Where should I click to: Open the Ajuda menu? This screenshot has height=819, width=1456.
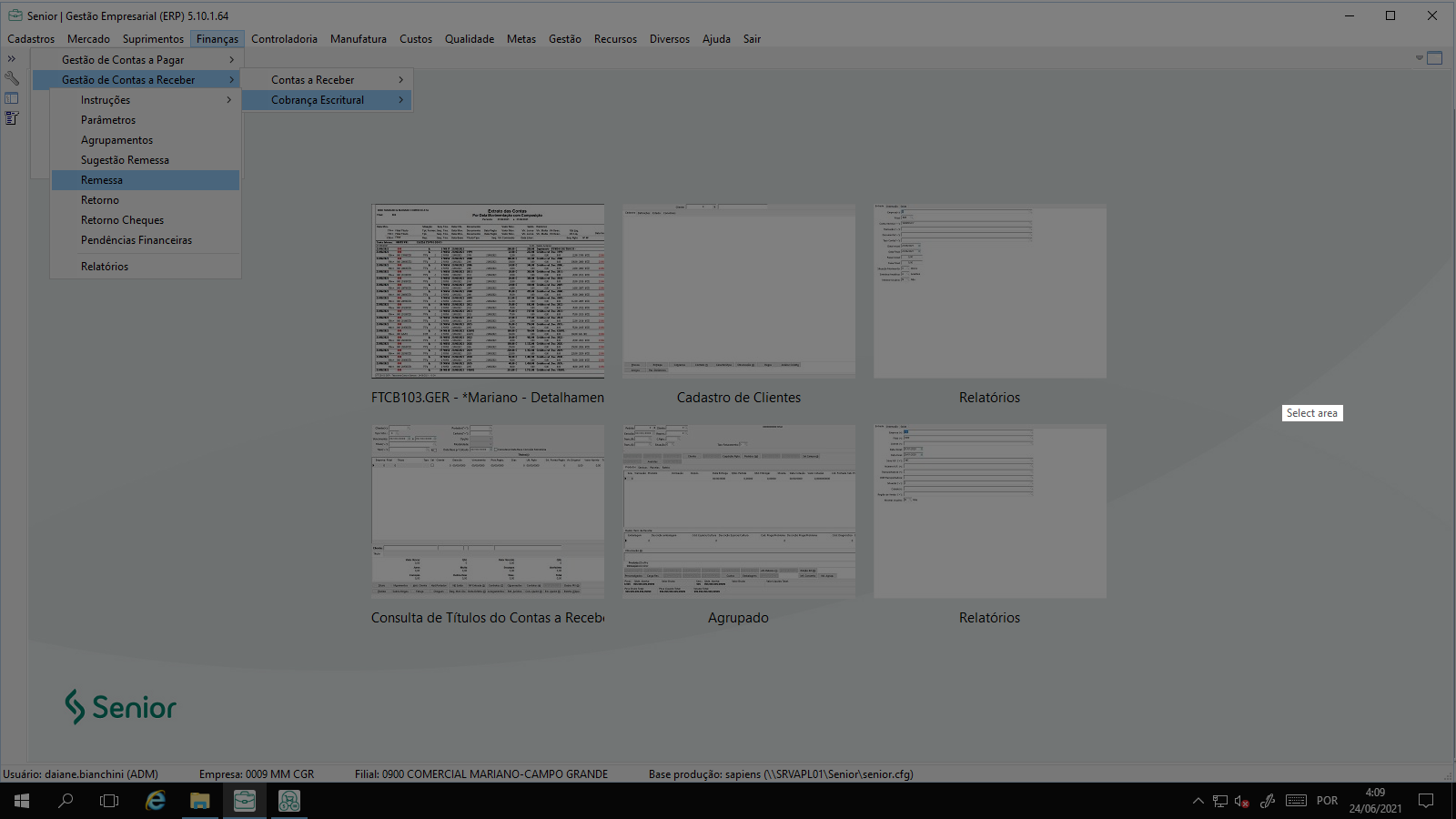tap(716, 39)
